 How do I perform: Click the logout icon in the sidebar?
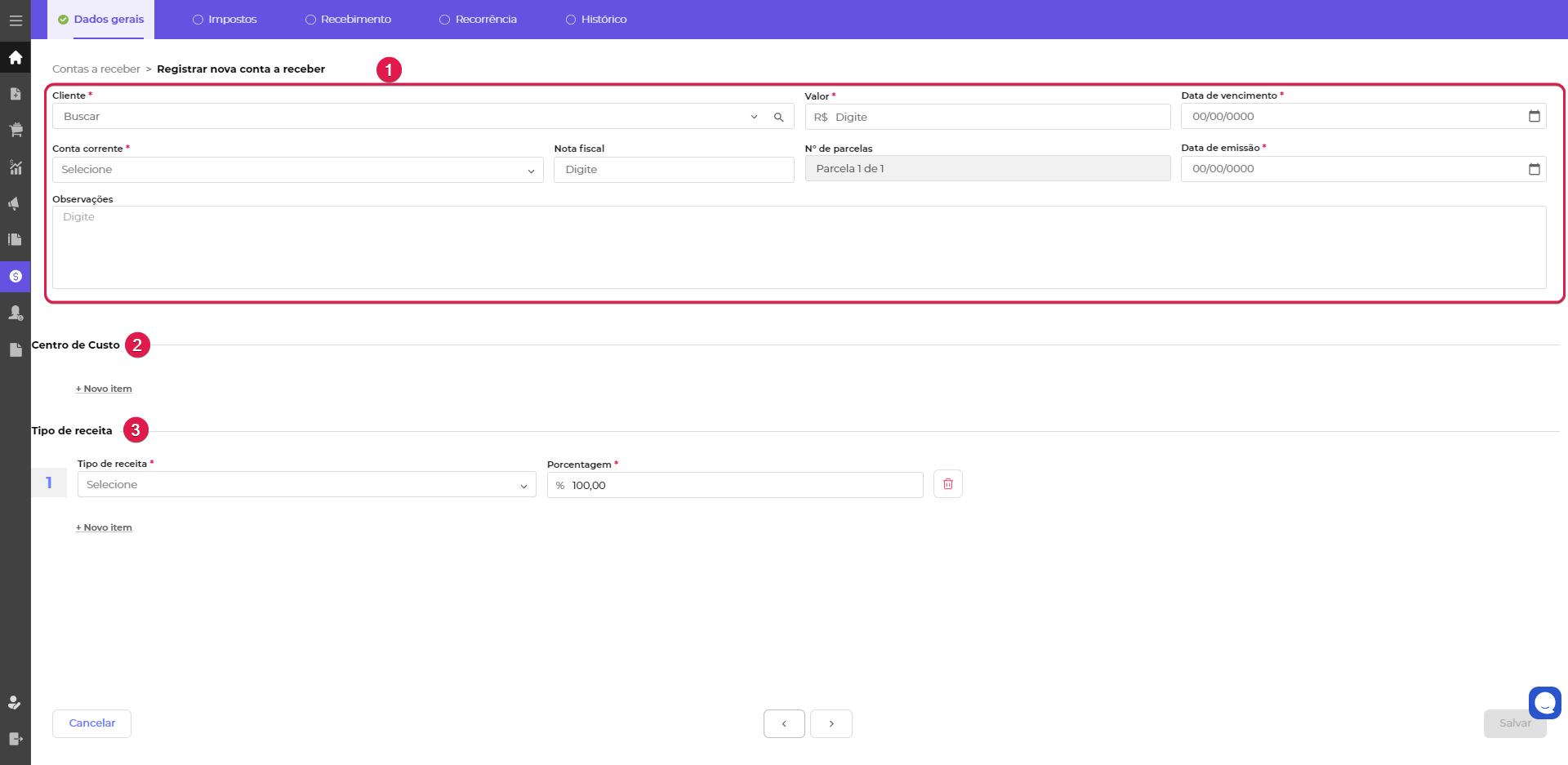(16, 739)
